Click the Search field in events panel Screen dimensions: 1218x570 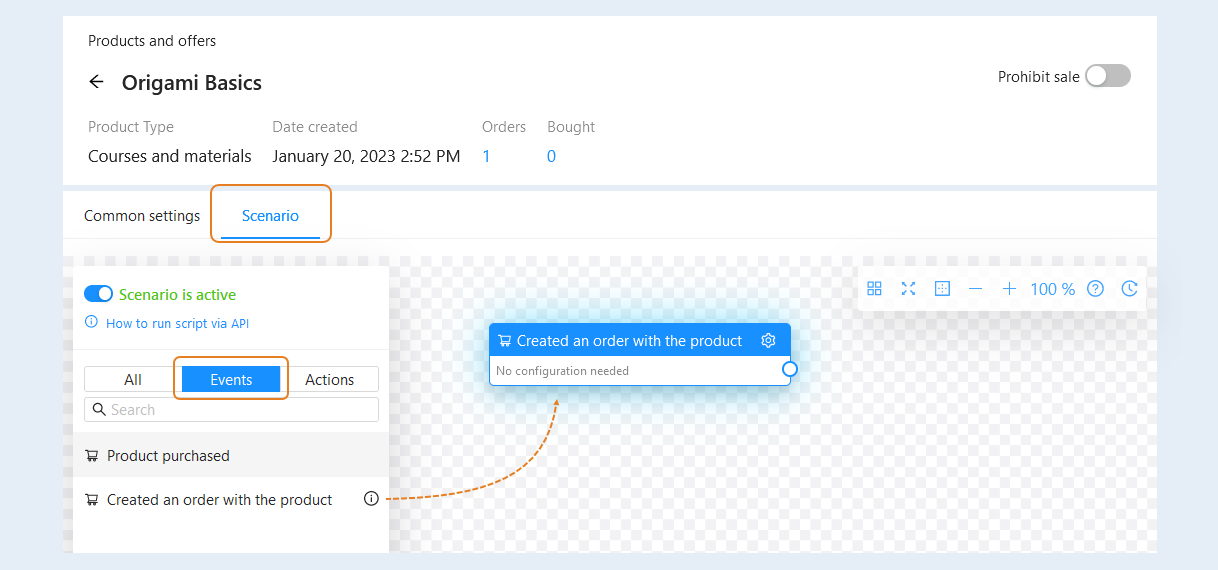[x=231, y=409]
